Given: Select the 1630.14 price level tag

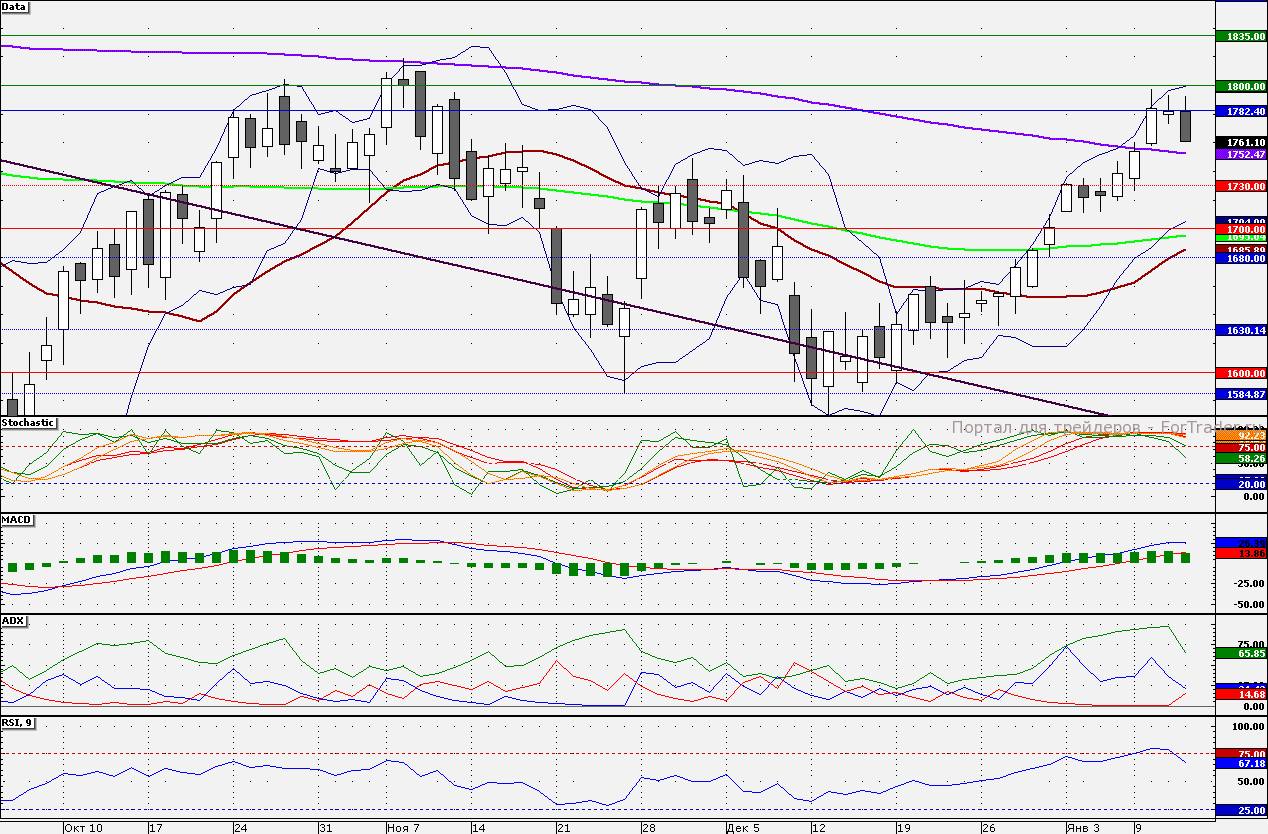Looking at the screenshot, I should pyautogui.click(x=1240, y=330).
